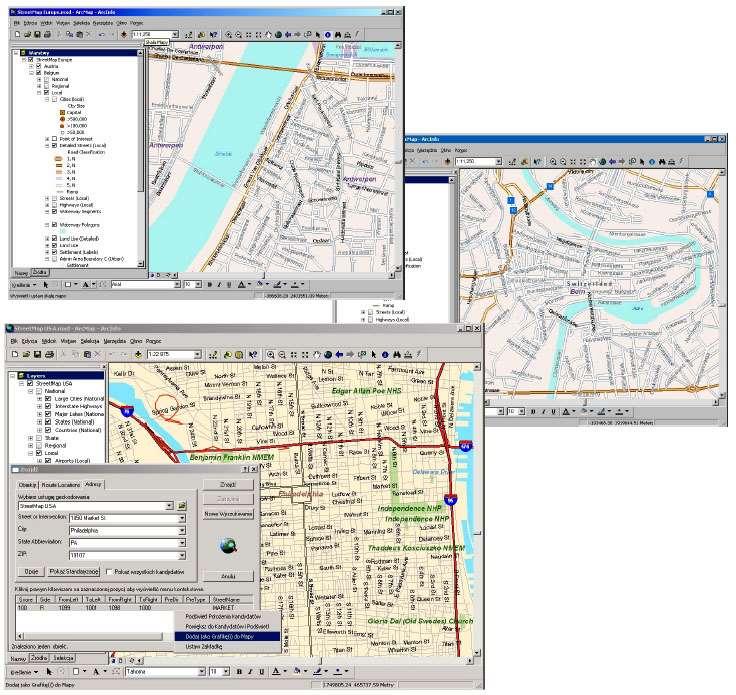Switch to Route Locations tab

click(61, 485)
